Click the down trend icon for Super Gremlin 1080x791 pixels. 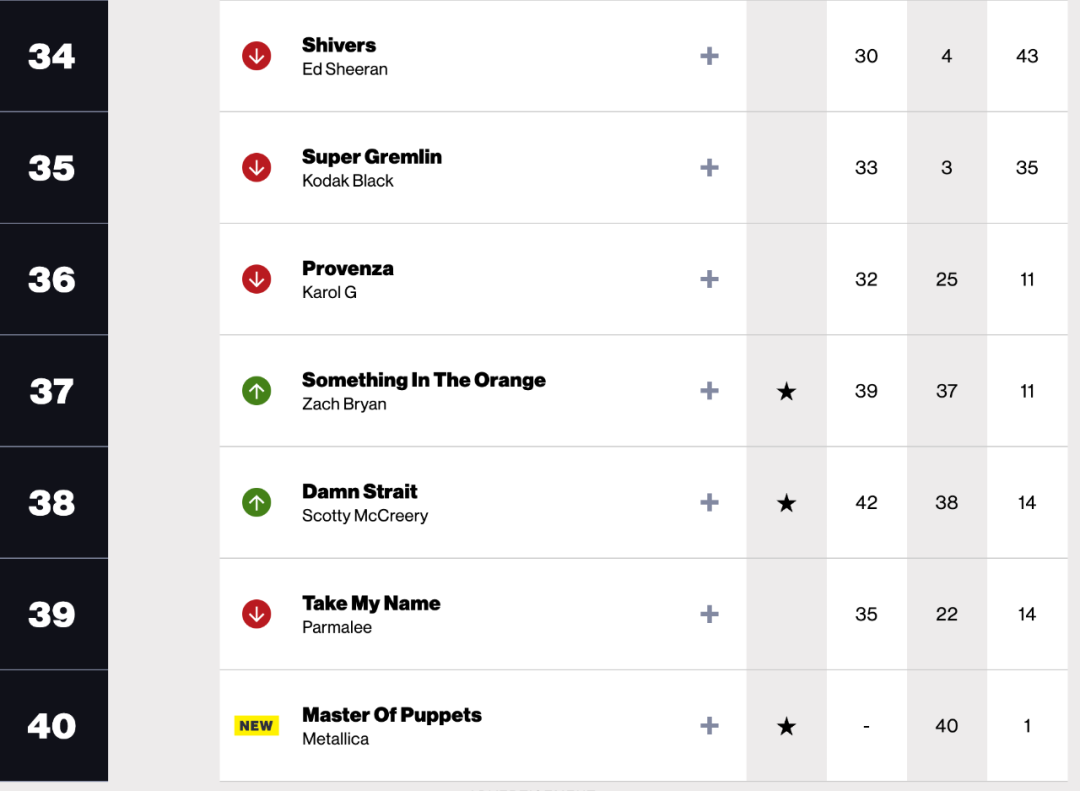click(x=257, y=168)
